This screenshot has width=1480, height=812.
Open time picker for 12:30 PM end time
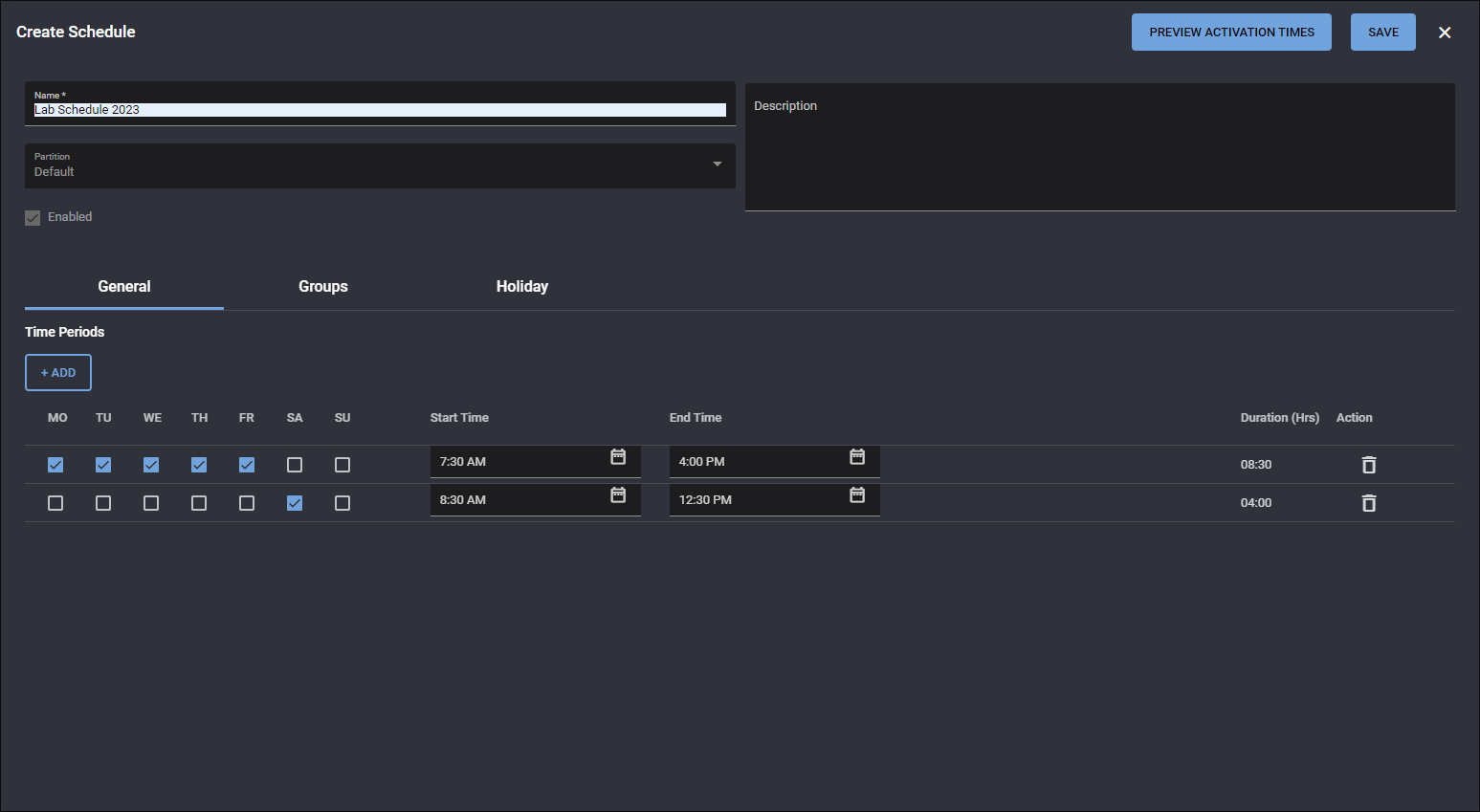tap(857, 495)
